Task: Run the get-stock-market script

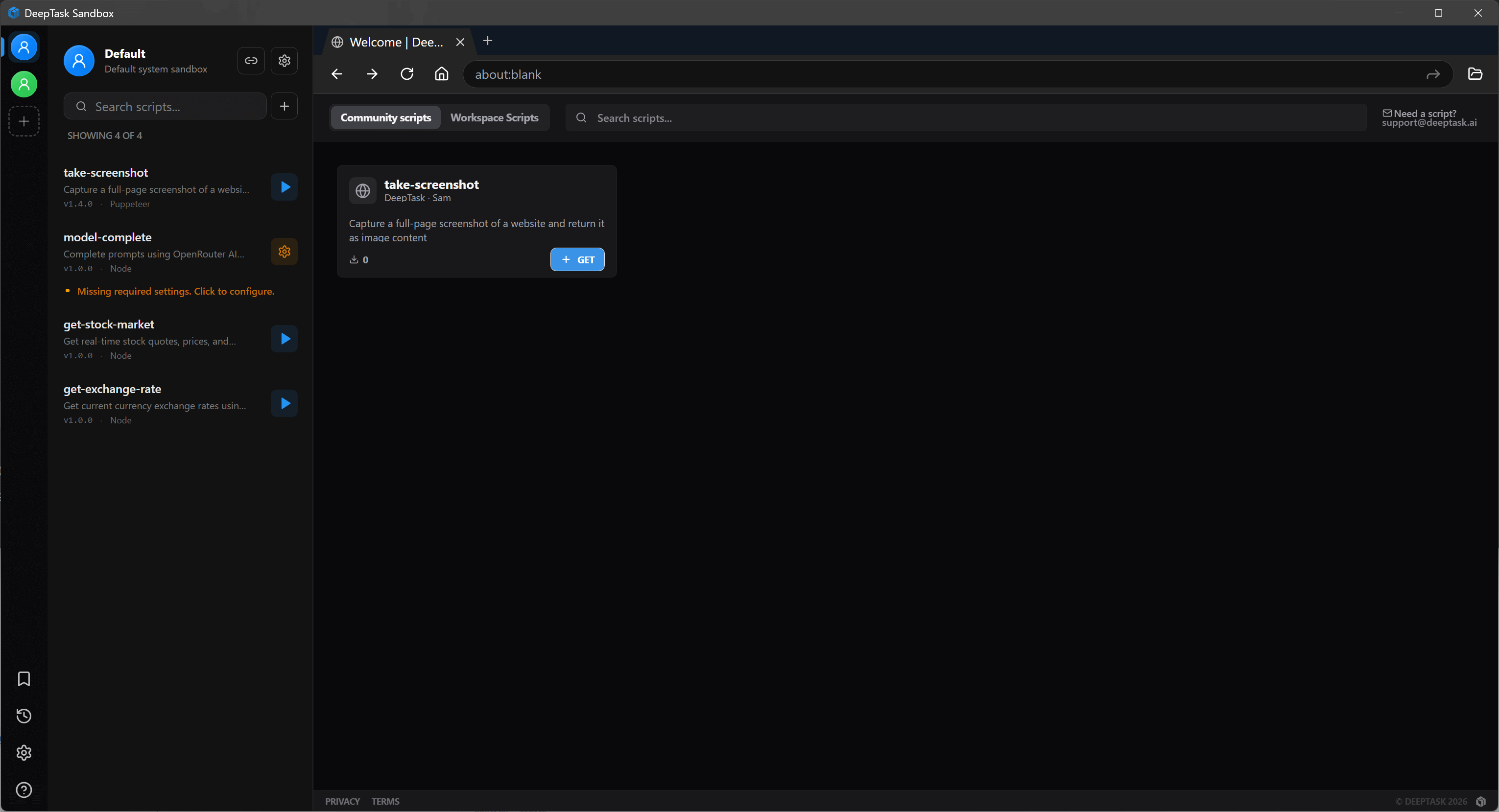Action: coord(284,339)
